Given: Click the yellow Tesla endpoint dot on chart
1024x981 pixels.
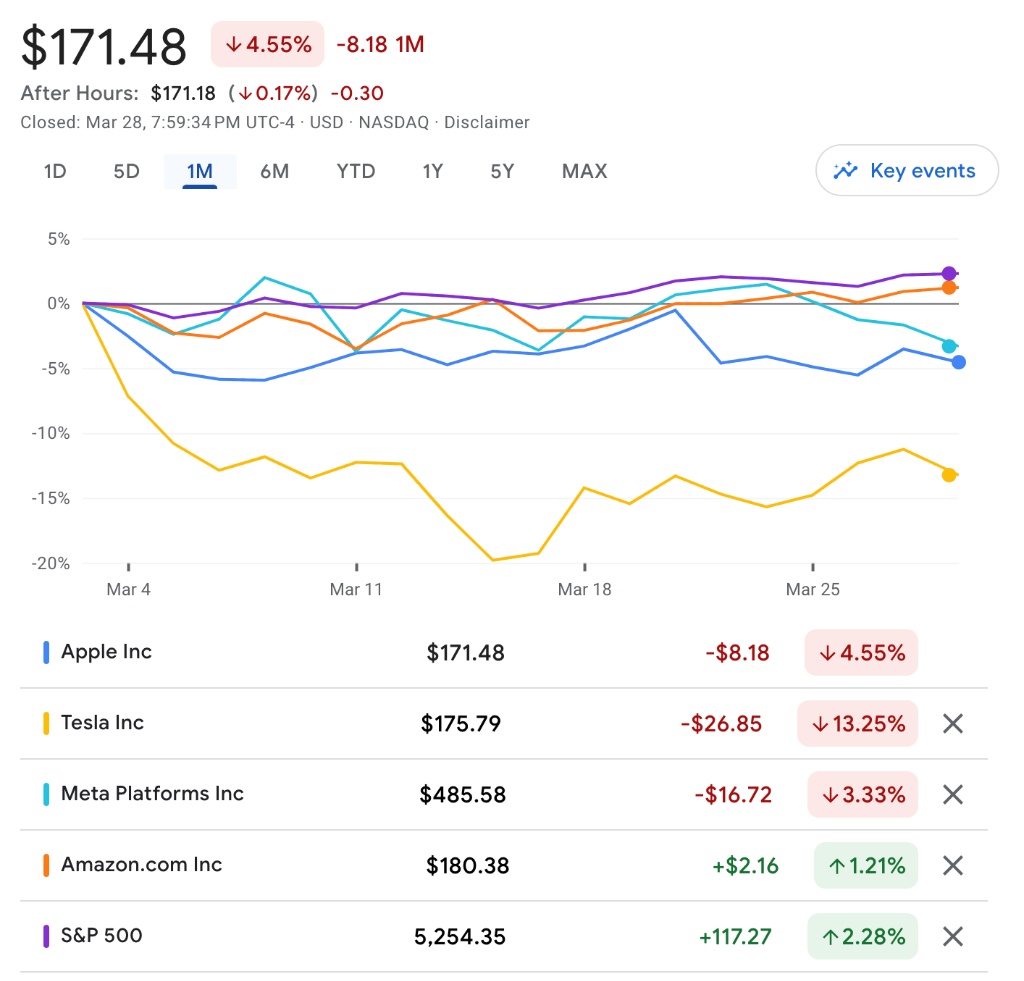Looking at the screenshot, I should 949,475.
